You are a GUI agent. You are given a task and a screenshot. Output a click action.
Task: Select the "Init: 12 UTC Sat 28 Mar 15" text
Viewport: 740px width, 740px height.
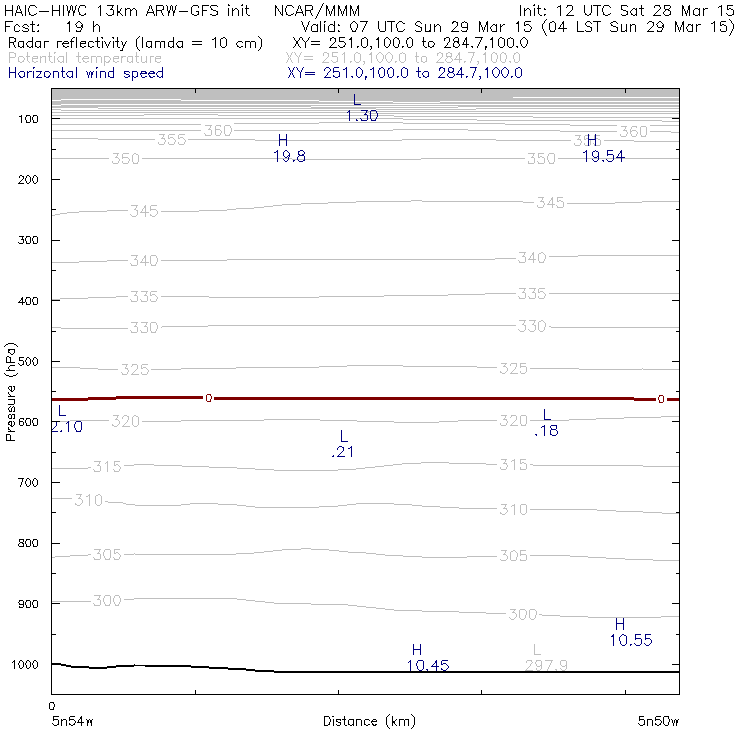(x=626, y=10)
